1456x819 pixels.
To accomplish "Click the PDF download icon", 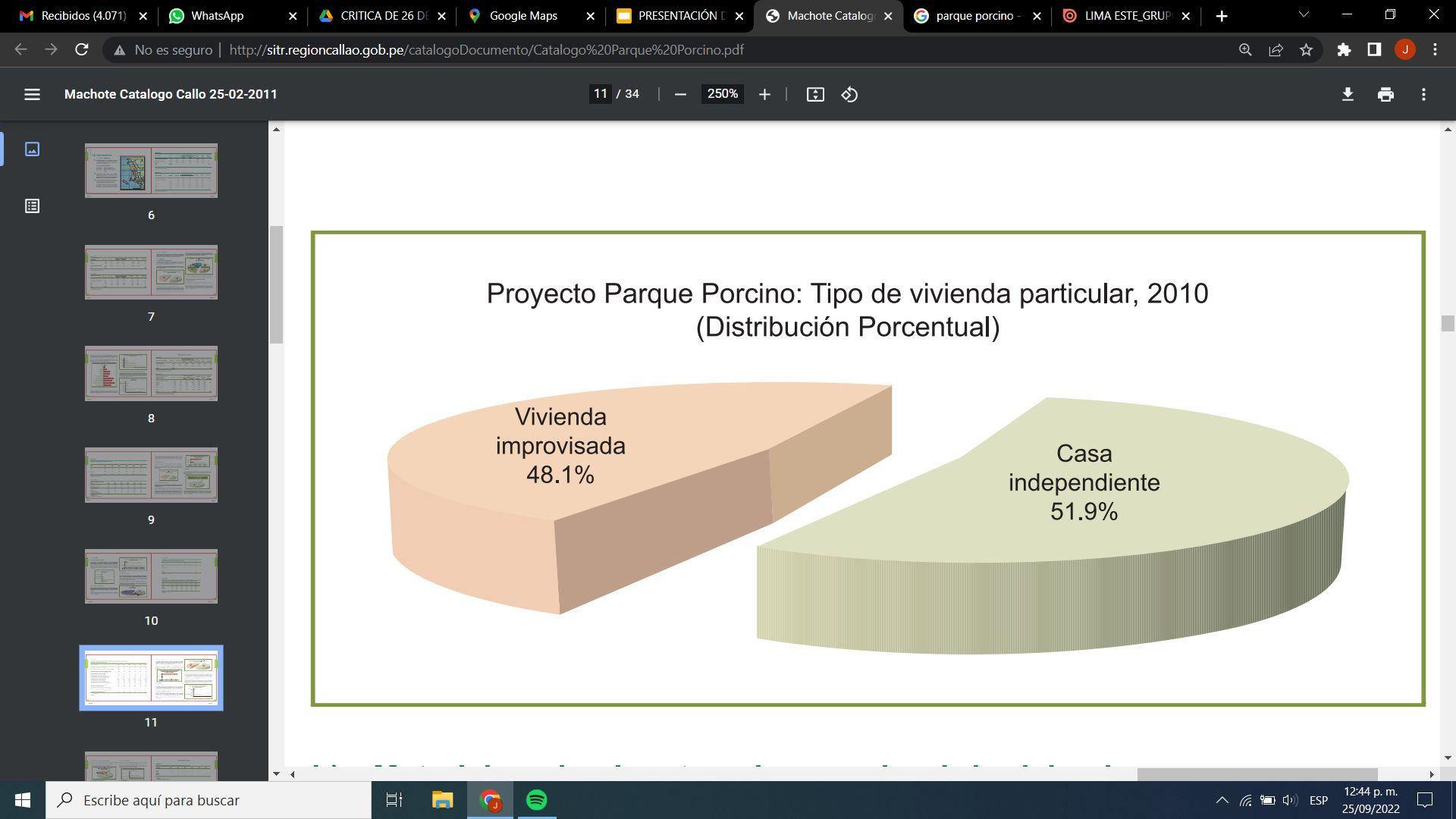I will [x=1348, y=94].
